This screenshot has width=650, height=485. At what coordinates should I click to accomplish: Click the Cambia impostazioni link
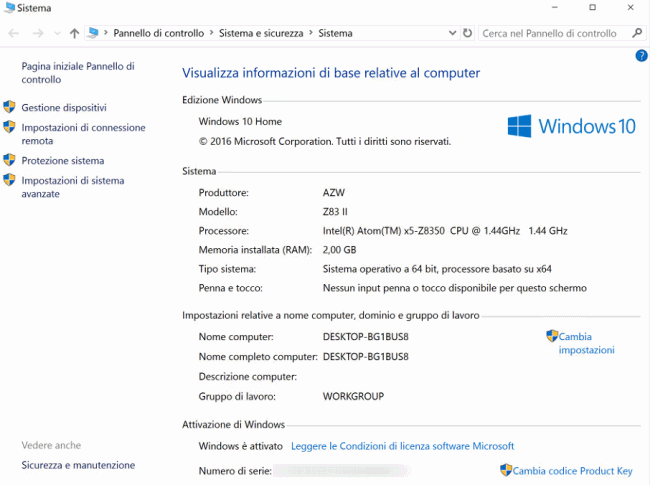(x=586, y=343)
